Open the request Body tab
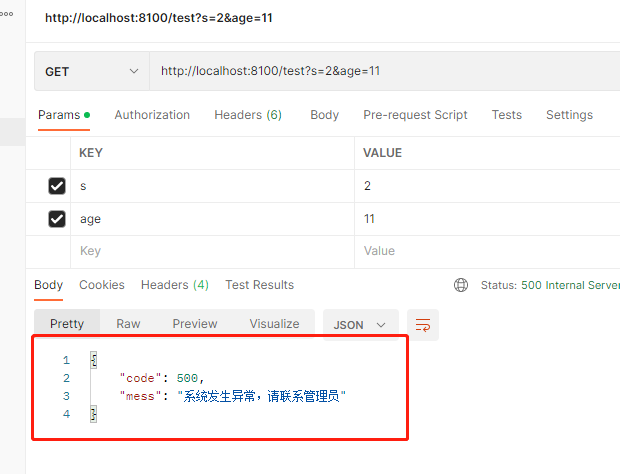Image resolution: width=620 pixels, height=474 pixels. [325, 115]
